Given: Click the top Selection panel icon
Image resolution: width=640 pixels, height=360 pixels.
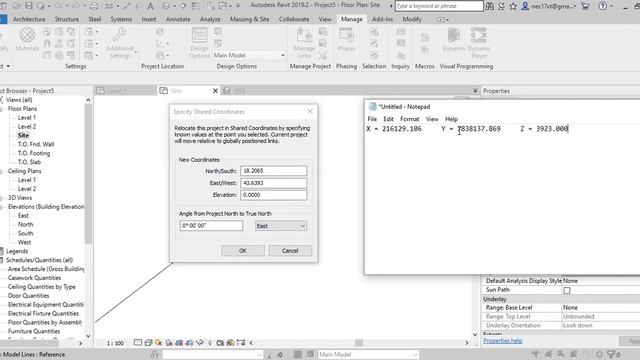Looking at the screenshot, I should pos(374,32).
